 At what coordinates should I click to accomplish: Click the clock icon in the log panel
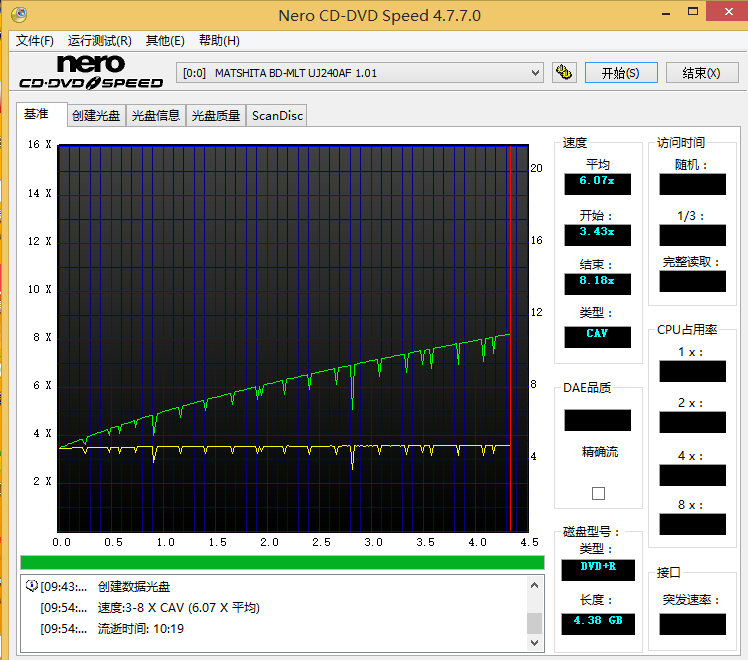(x=31, y=586)
